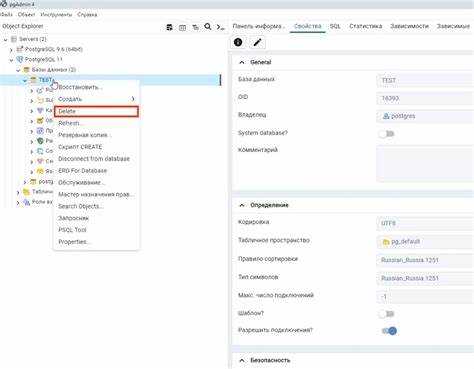Image resolution: width=474 pixels, height=369 pixels.
Task: Launch PSQL Tool from context menu
Action: (x=96, y=230)
